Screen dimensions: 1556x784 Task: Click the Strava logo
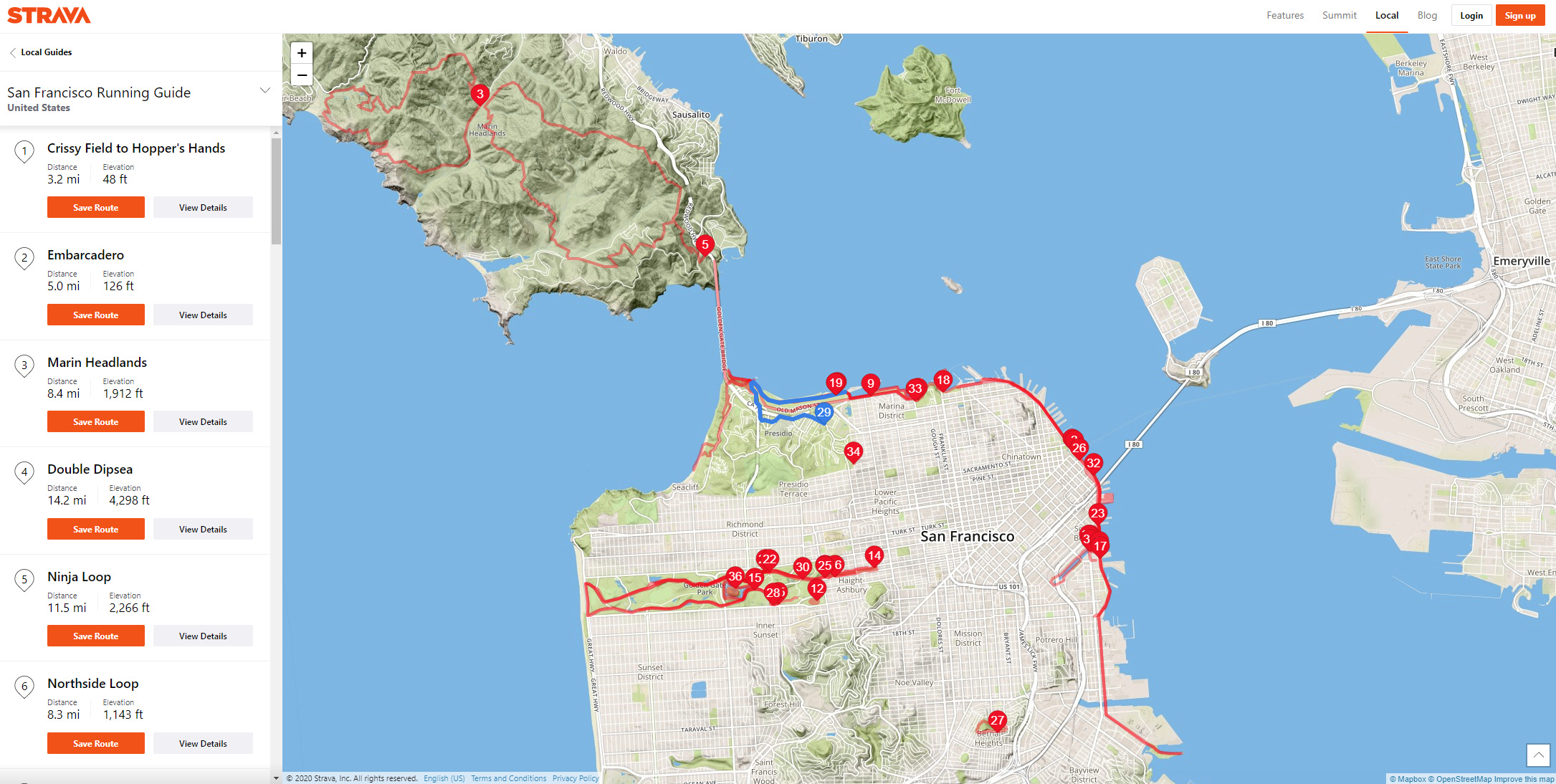pyautogui.click(x=49, y=15)
